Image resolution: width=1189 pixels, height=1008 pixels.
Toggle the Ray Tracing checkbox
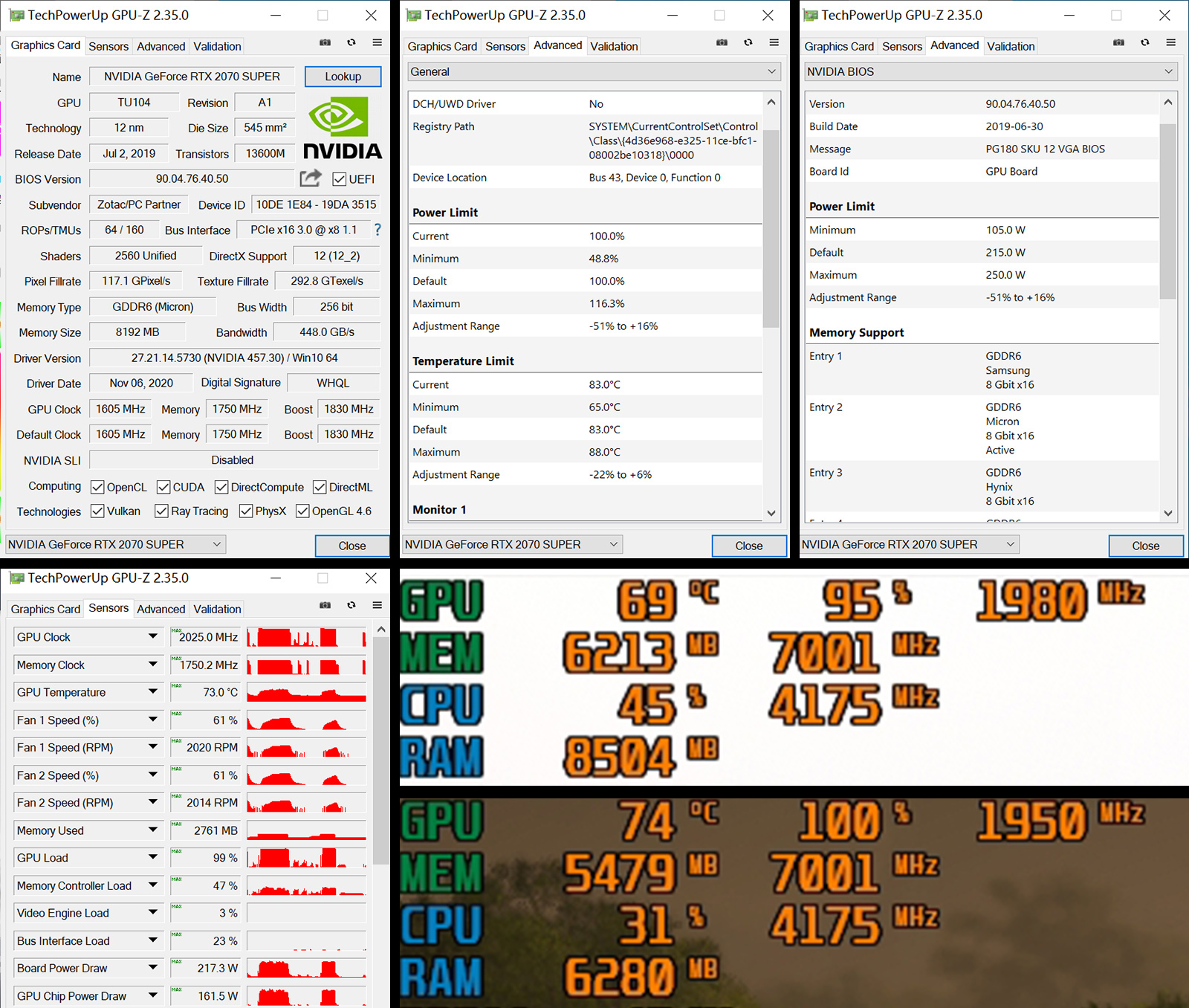tap(161, 511)
